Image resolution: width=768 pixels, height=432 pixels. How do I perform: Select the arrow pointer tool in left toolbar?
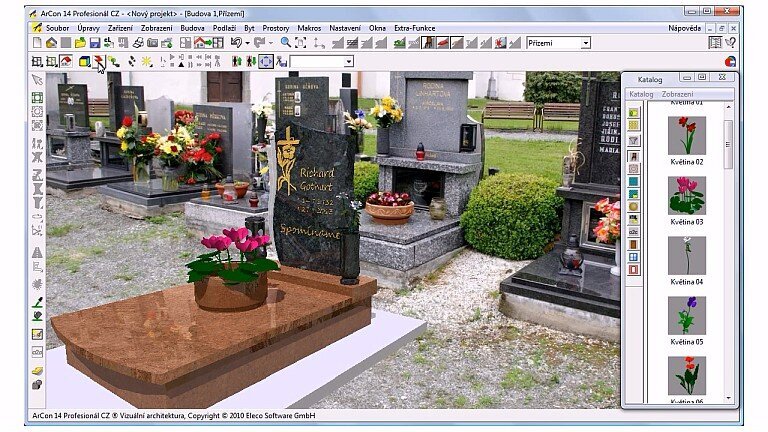coord(37,80)
